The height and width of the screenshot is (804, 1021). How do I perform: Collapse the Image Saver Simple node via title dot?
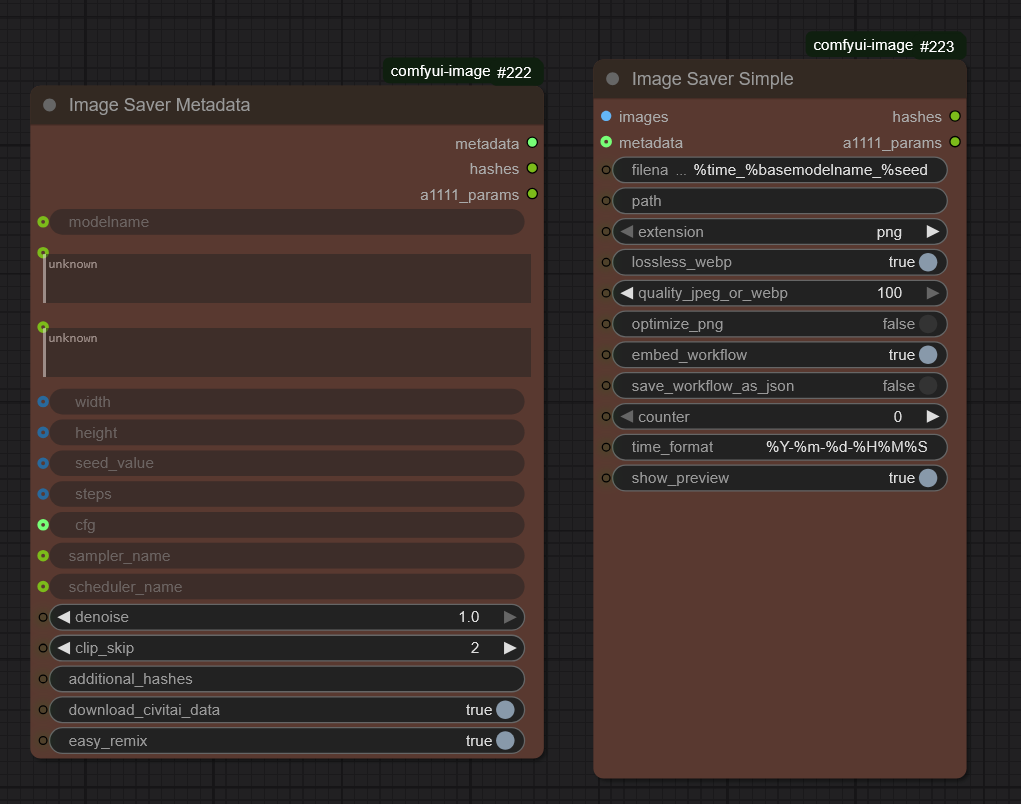[613, 79]
